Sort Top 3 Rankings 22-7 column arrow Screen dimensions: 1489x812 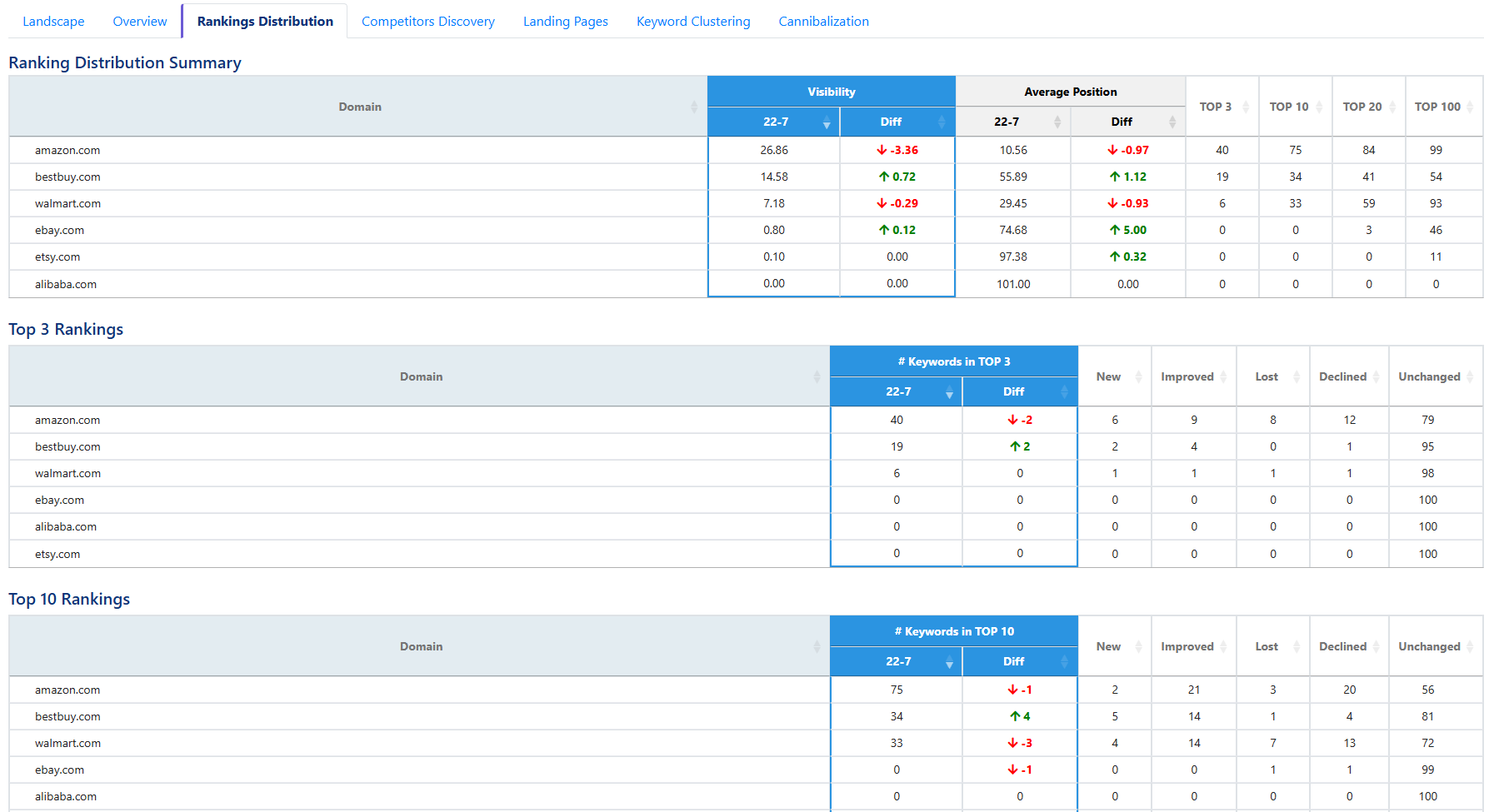tap(949, 392)
